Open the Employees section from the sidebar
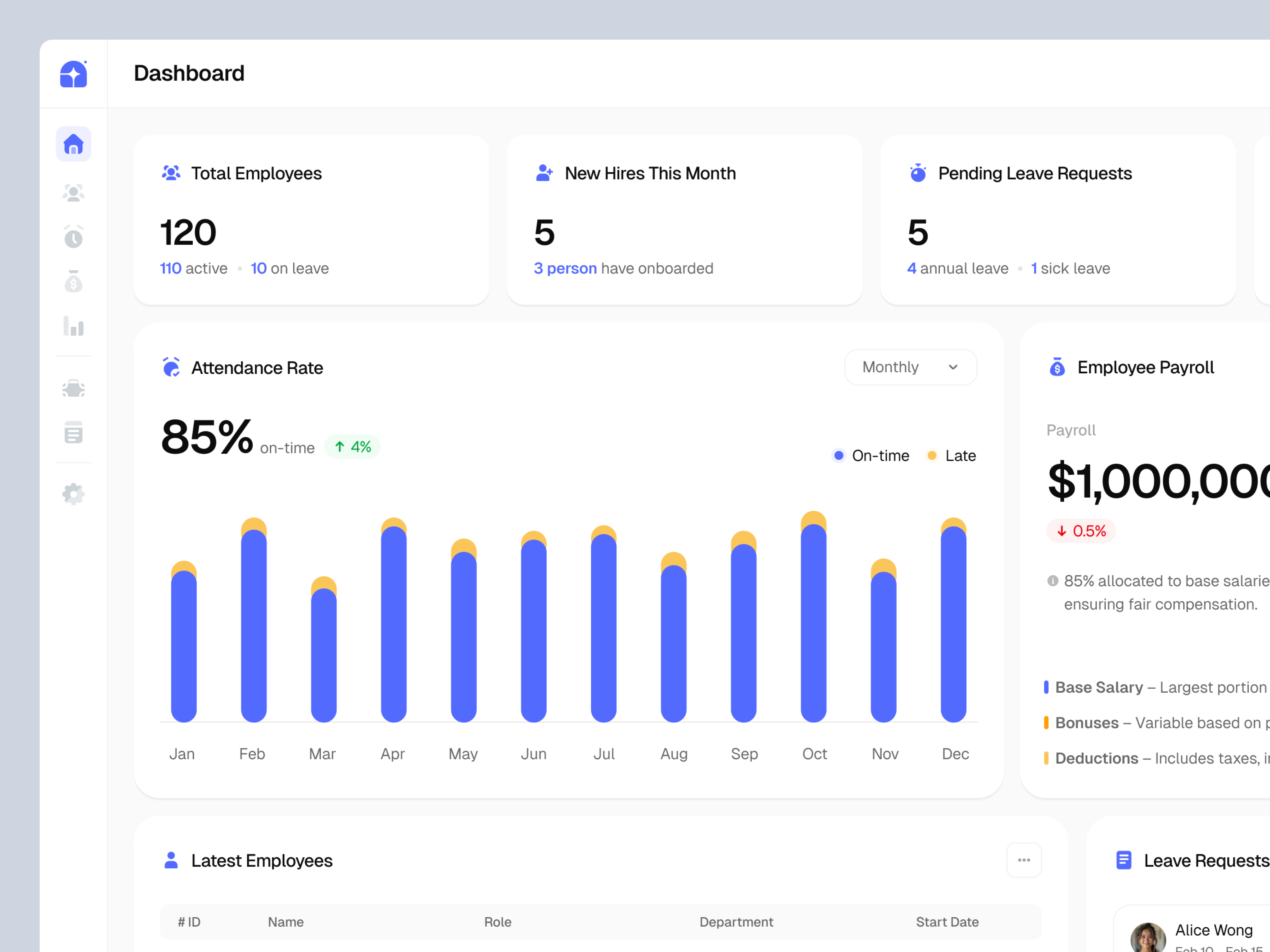 (x=74, y=192)
